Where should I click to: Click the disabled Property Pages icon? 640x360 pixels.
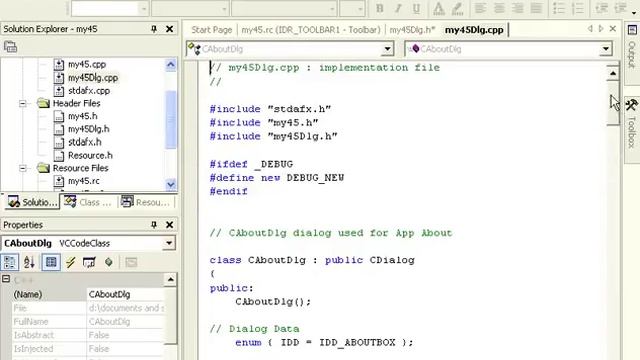tap(131, 262)
